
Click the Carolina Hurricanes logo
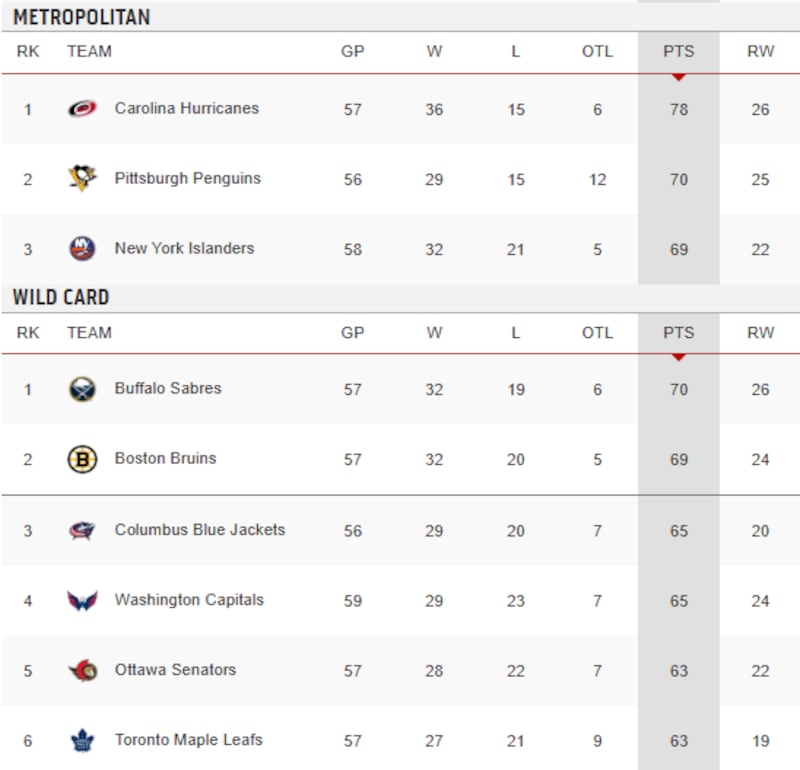tap(82, 109)
